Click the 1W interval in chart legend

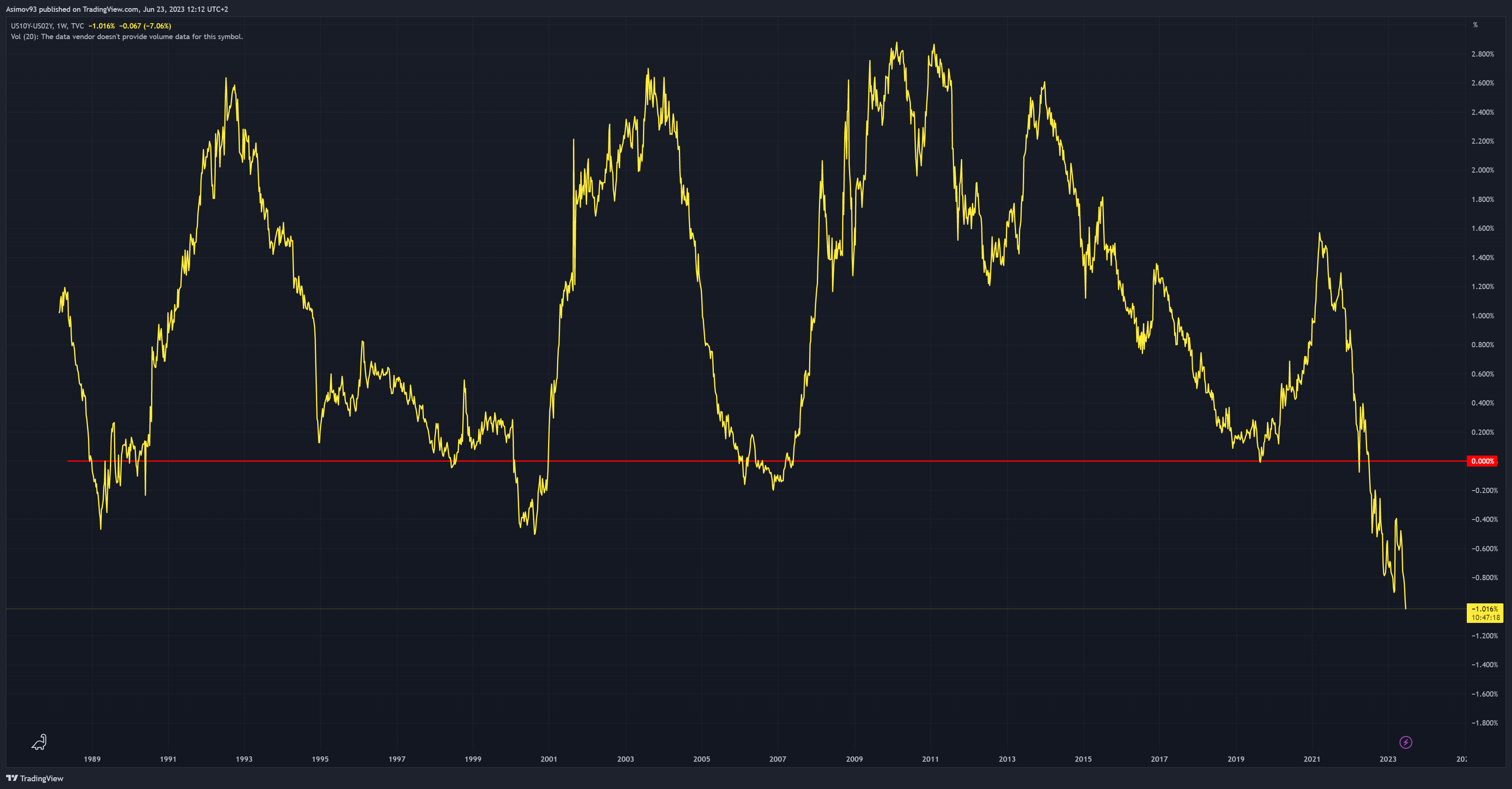(61, 26)
